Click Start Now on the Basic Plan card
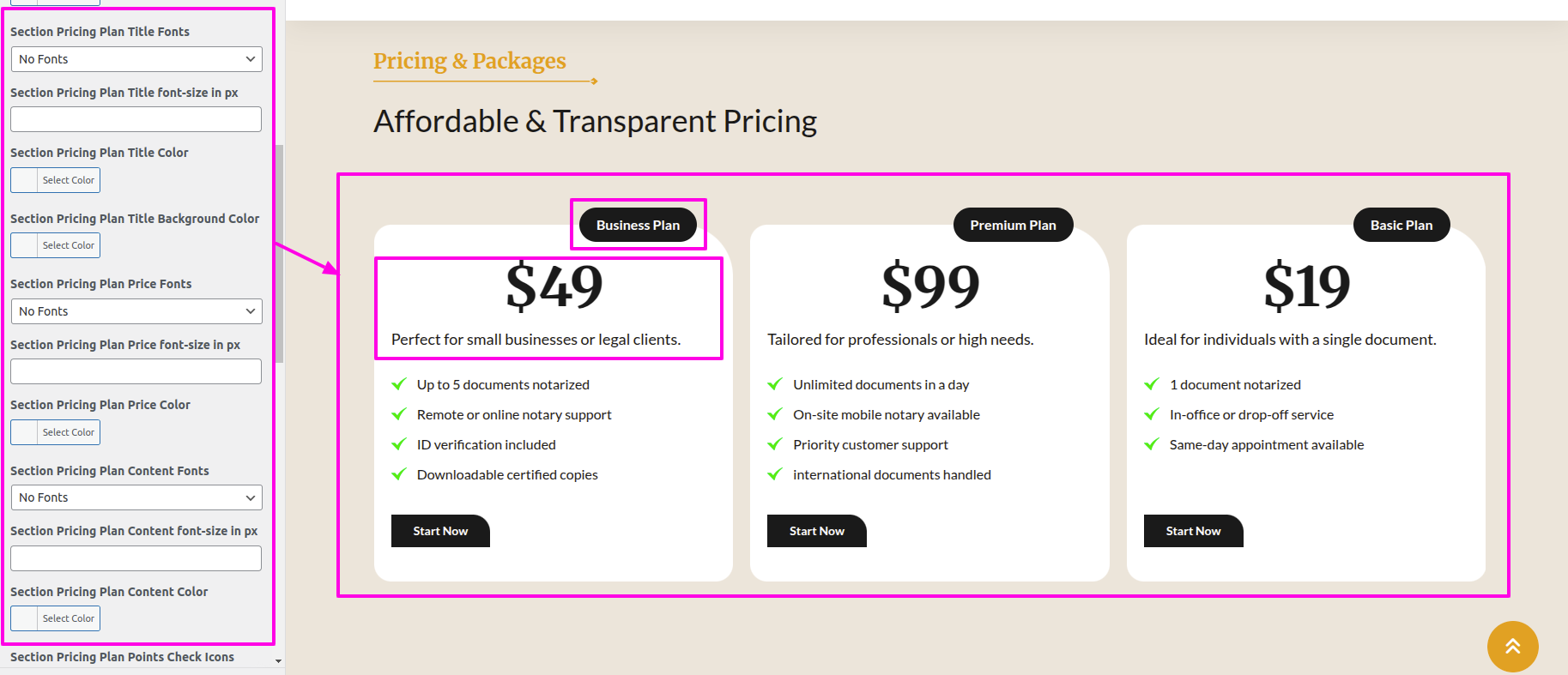This screenshot has width=1568, height=675. [1193, 531]
